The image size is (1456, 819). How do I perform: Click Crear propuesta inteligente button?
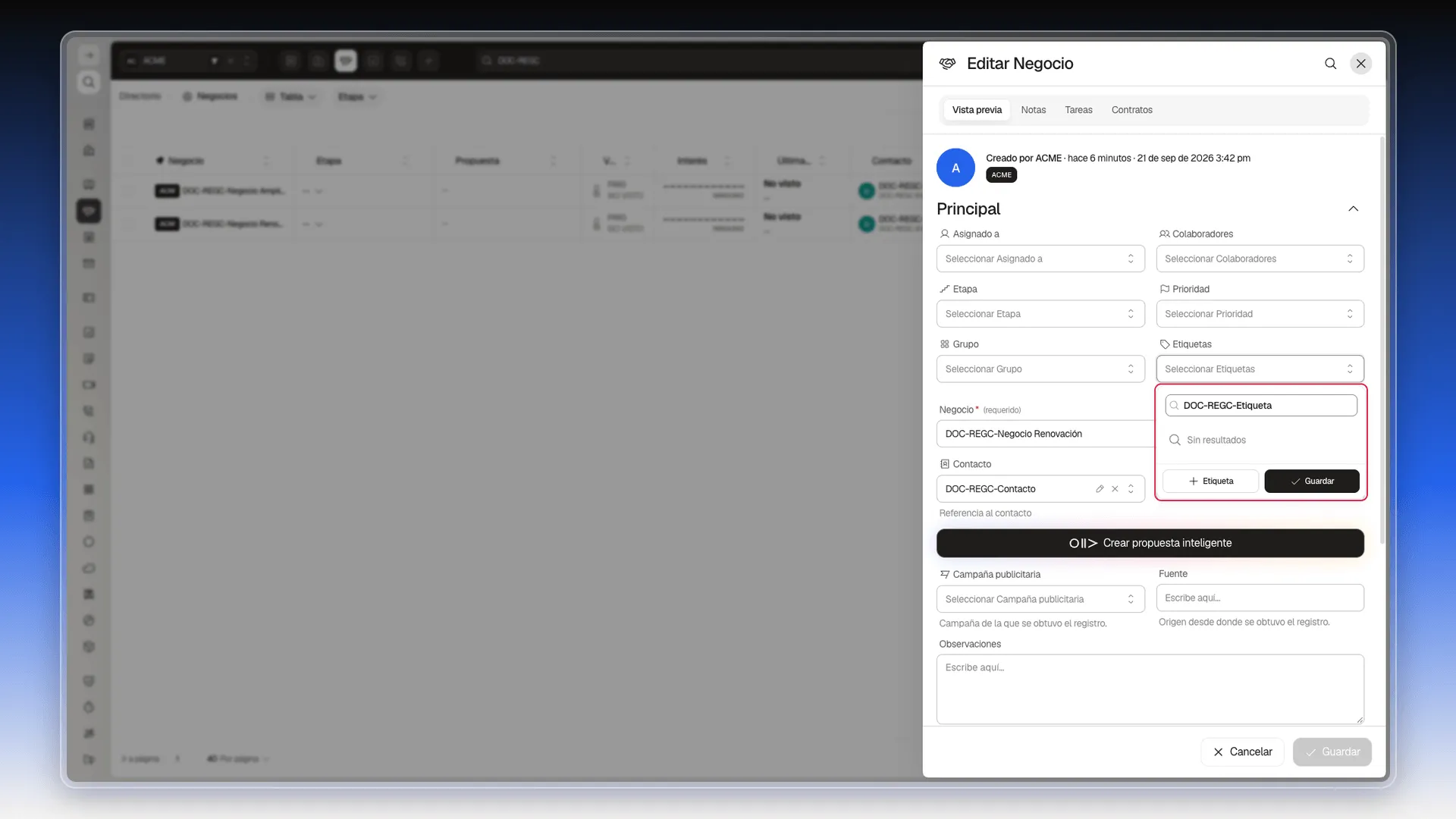point(1150,543)
